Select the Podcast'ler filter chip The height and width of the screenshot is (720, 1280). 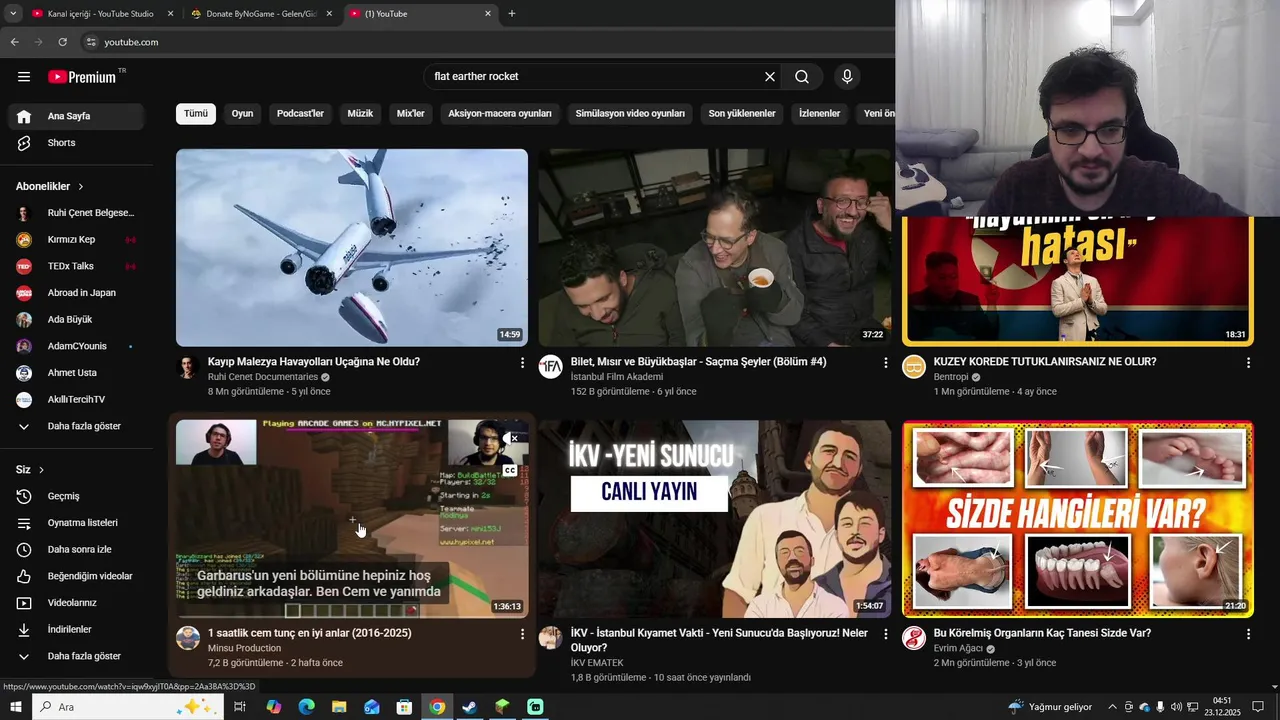[x=300, y=114]
